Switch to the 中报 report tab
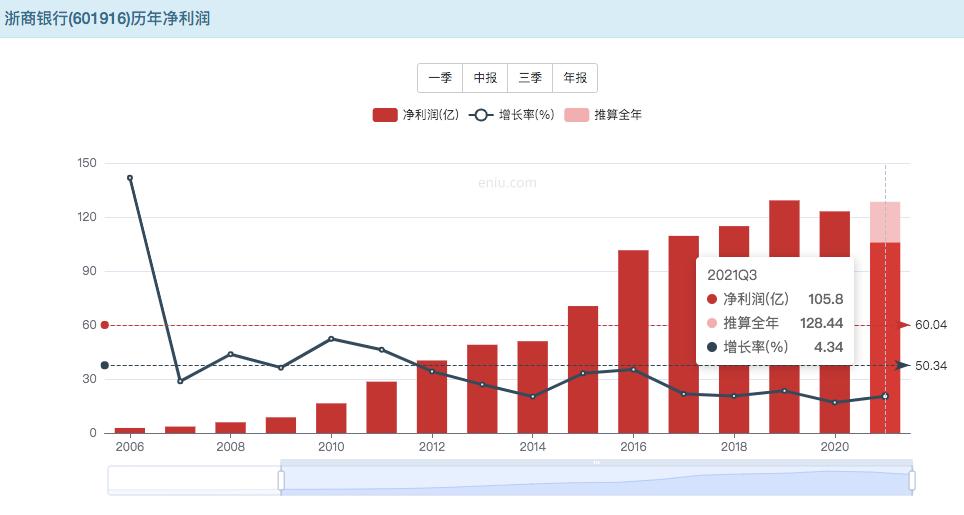 pos(485,78)
